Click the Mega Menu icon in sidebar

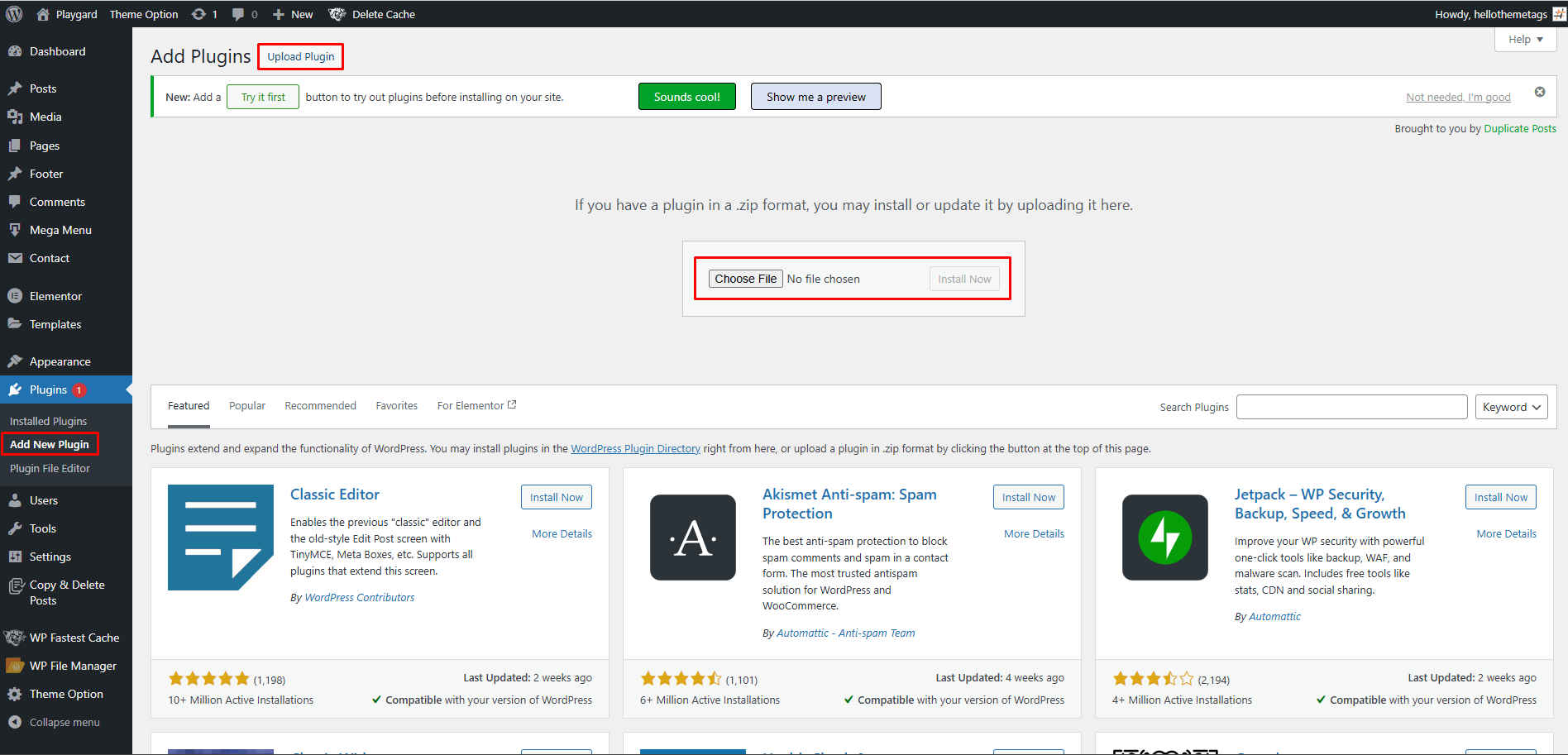[15, 230]
